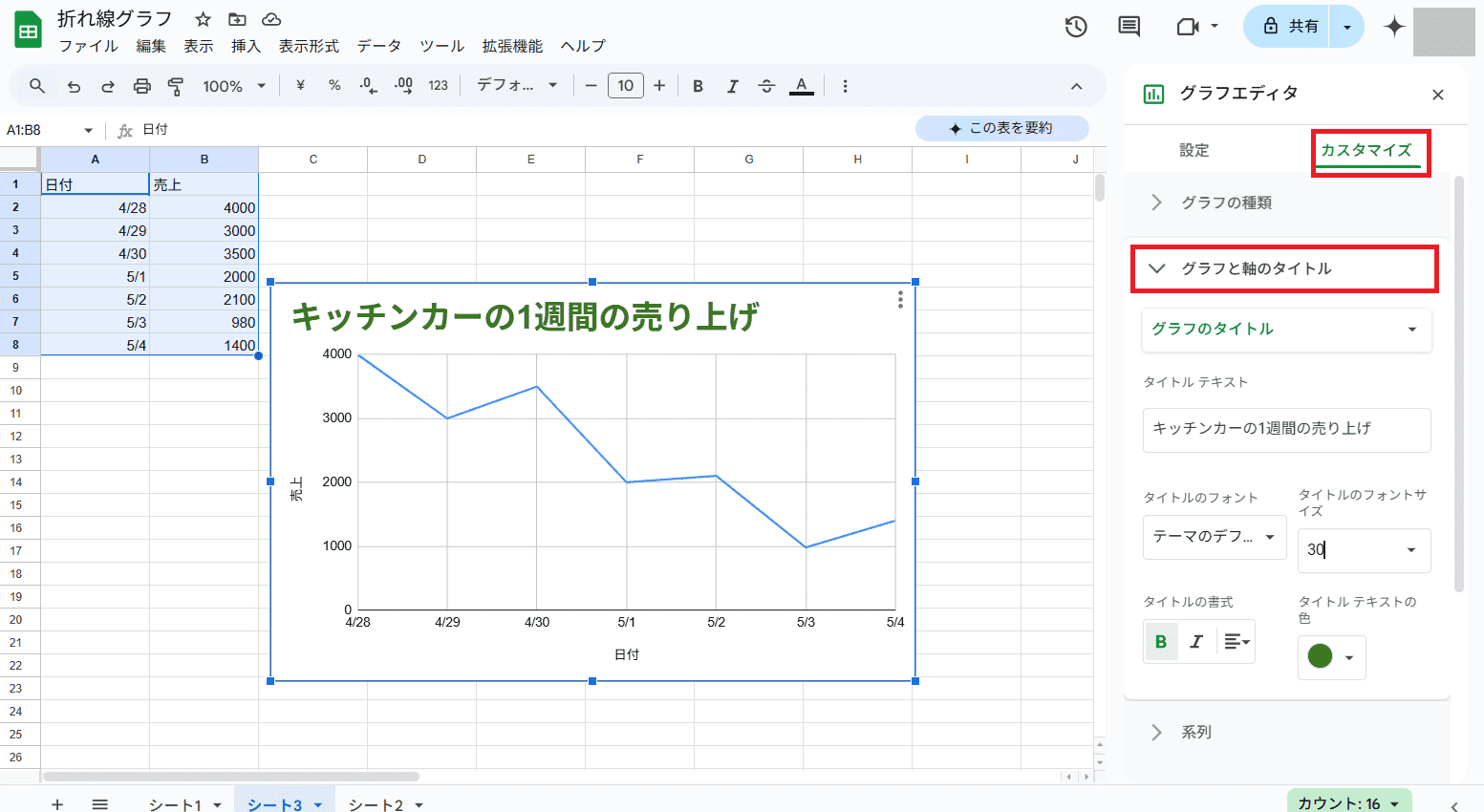This screenshot has width=1484, height=812.
Task: Open the データ menu
Action: pyautogui.click(x=379, y=46)
